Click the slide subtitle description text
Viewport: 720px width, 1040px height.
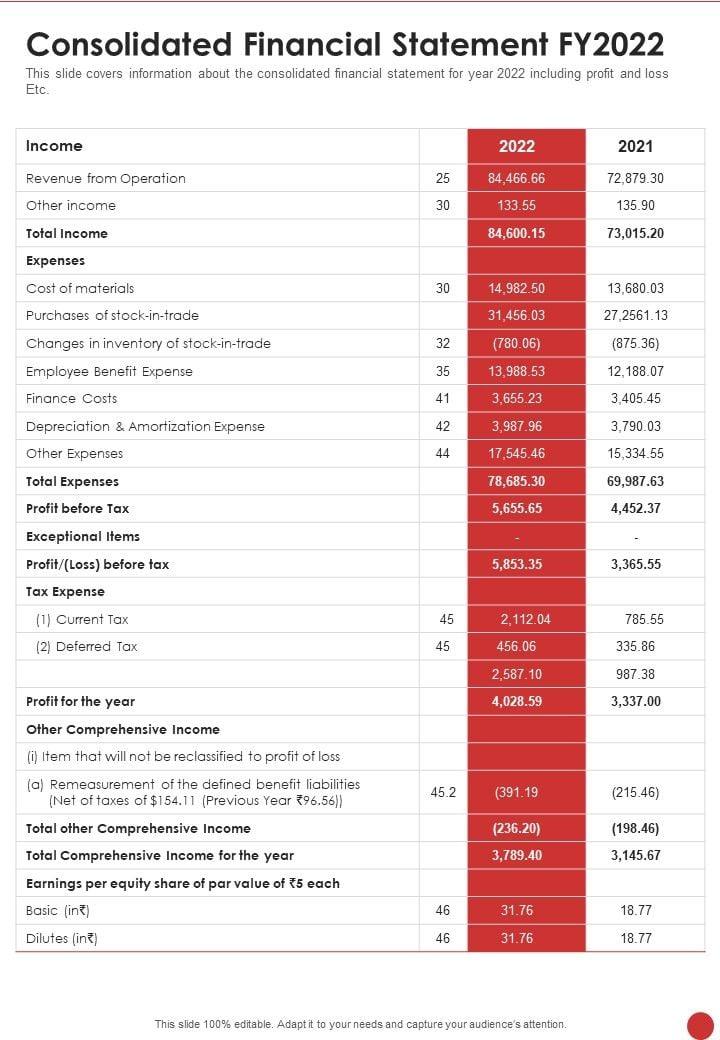click(347, 81)
